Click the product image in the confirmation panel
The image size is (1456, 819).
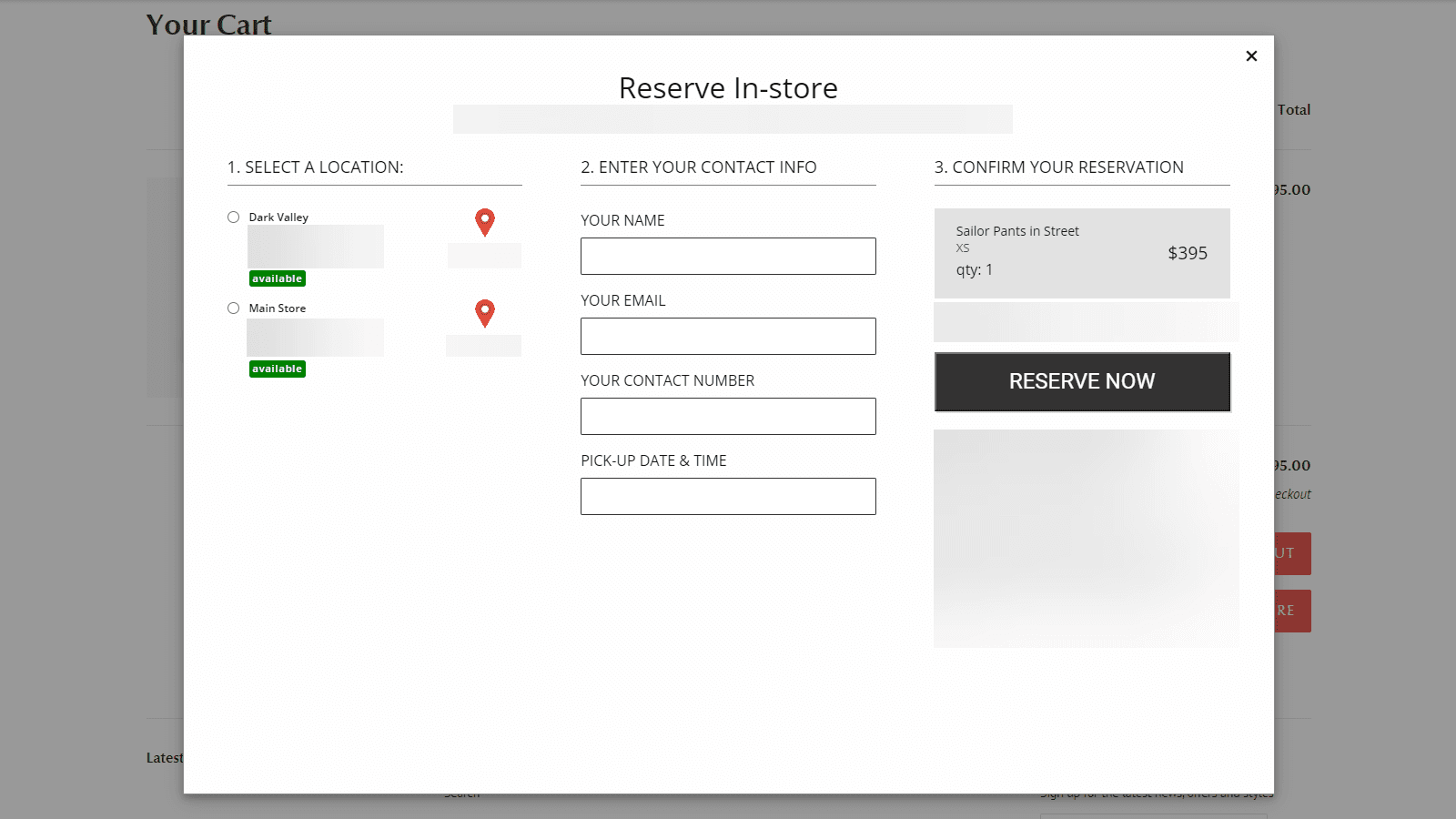(1086, 539)
